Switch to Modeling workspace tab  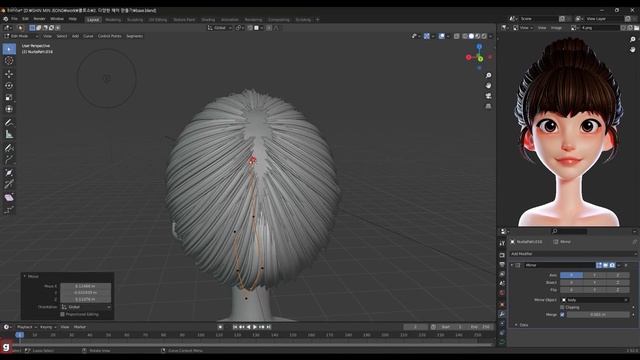coord(113,20)
